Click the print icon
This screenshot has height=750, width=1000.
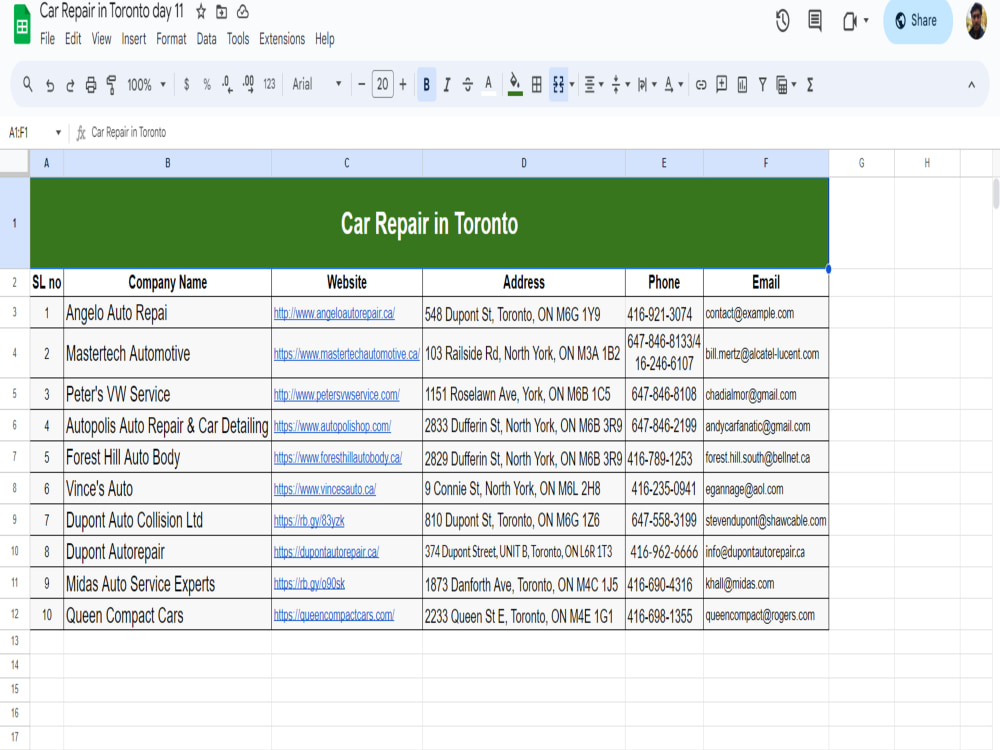pyautogui.click(x=91, y=85)
